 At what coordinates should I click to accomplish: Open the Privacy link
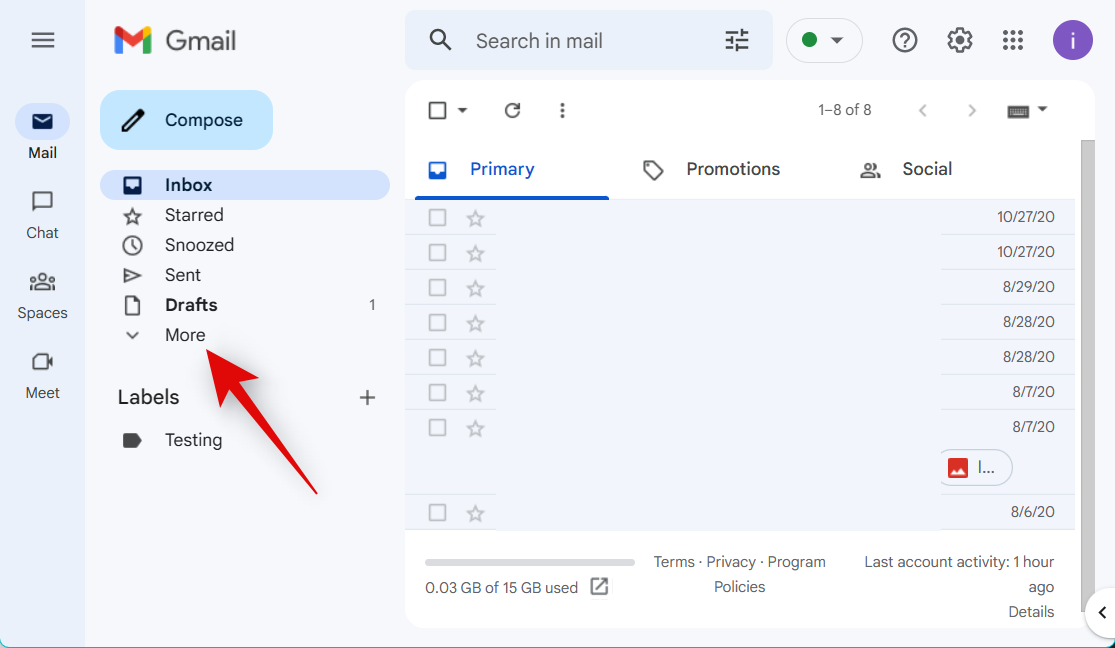click(x=731, y=562)
